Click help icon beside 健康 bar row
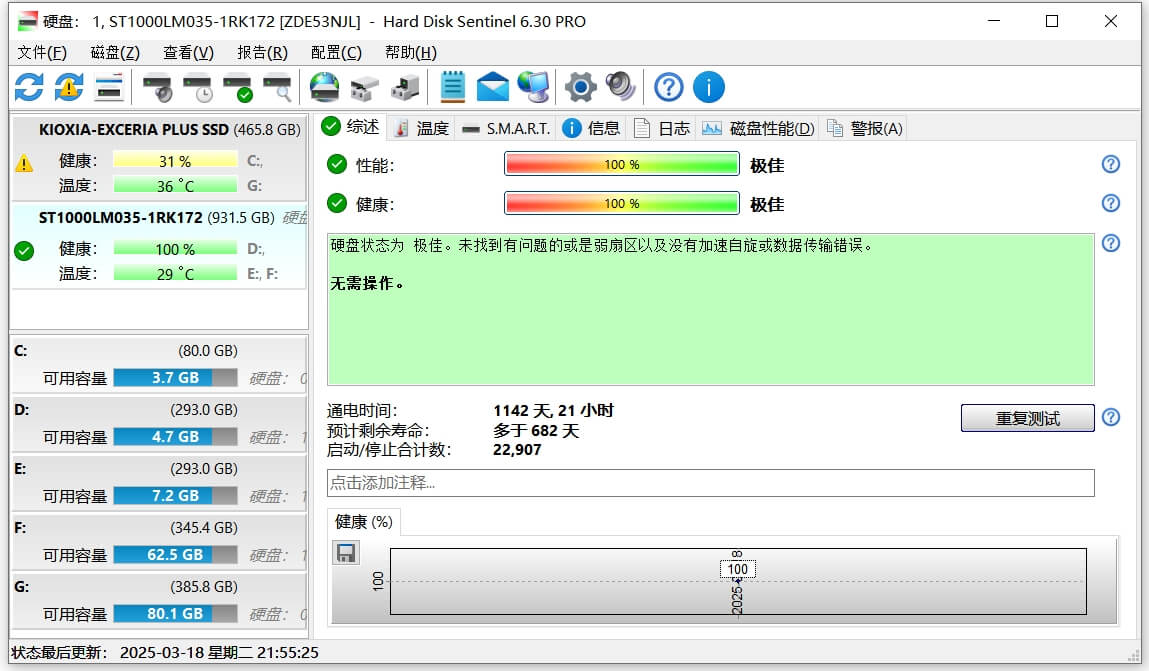 click(x=1111, y=203)
